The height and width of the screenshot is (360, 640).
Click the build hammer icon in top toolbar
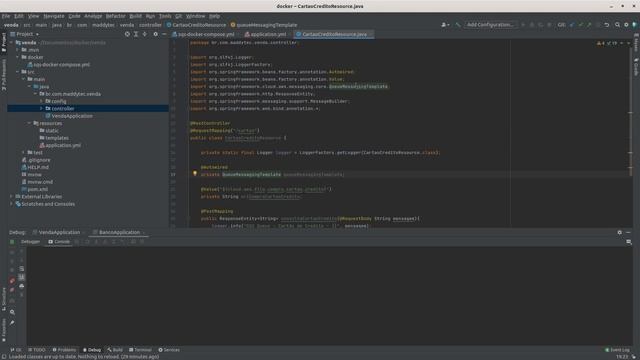458,25
